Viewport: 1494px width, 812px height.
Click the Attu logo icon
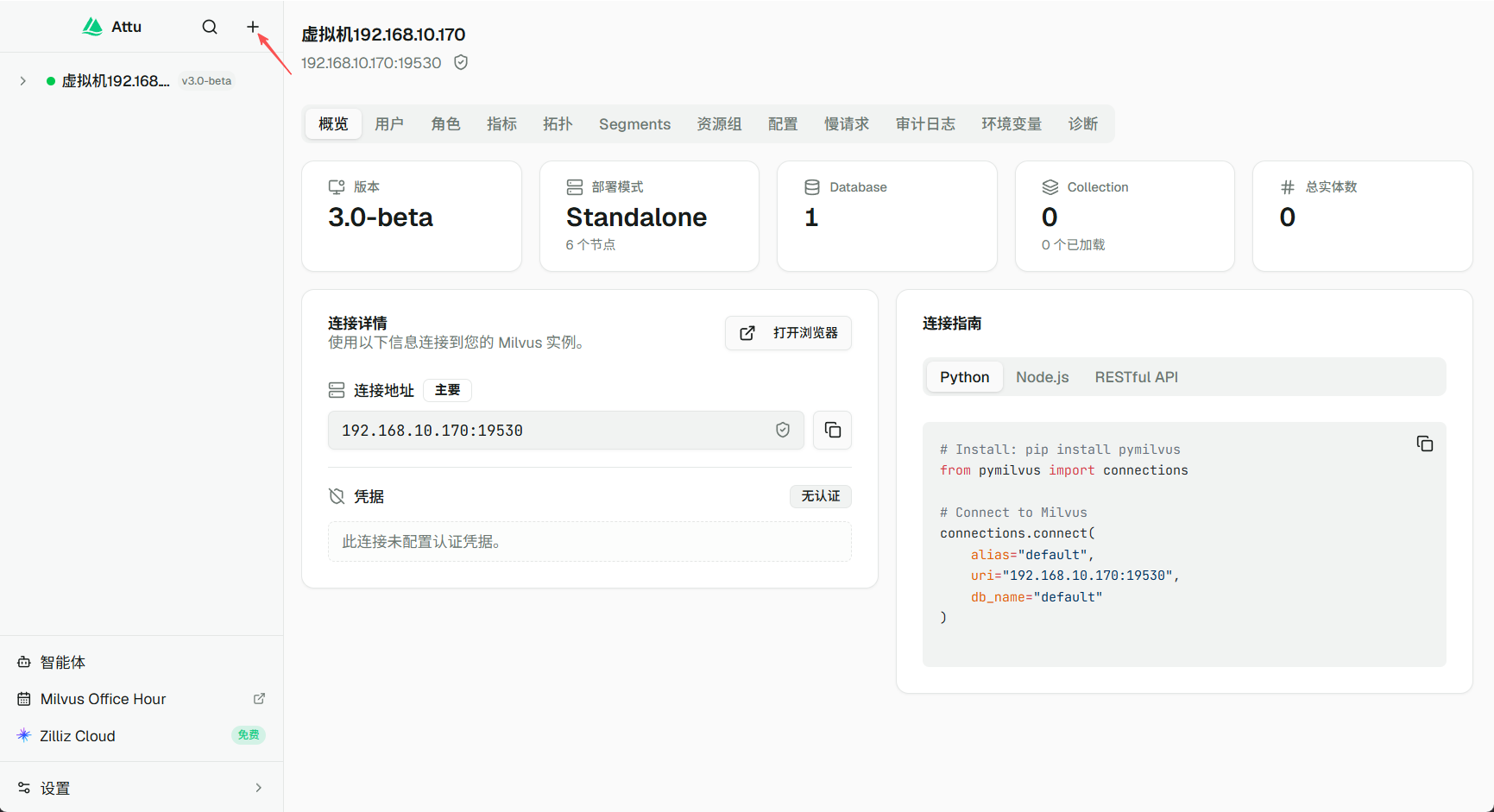[x=92, y=27]
